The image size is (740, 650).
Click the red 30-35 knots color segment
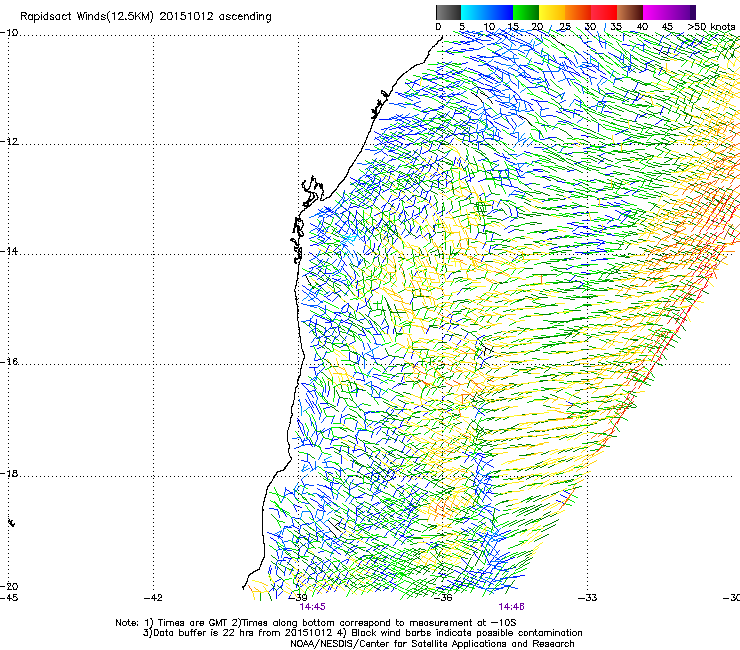click(x=604, y=12)
